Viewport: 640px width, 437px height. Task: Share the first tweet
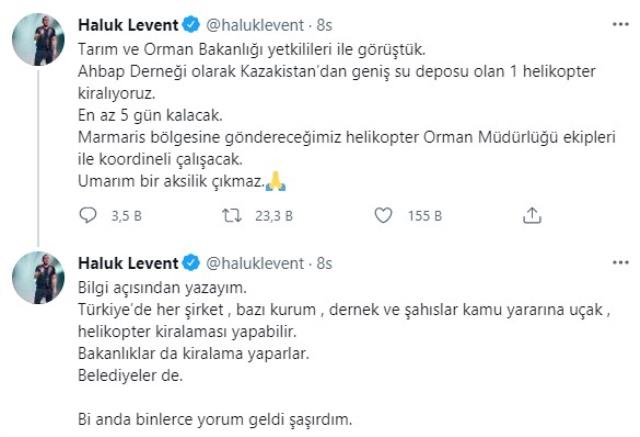[x=533, y=214]
